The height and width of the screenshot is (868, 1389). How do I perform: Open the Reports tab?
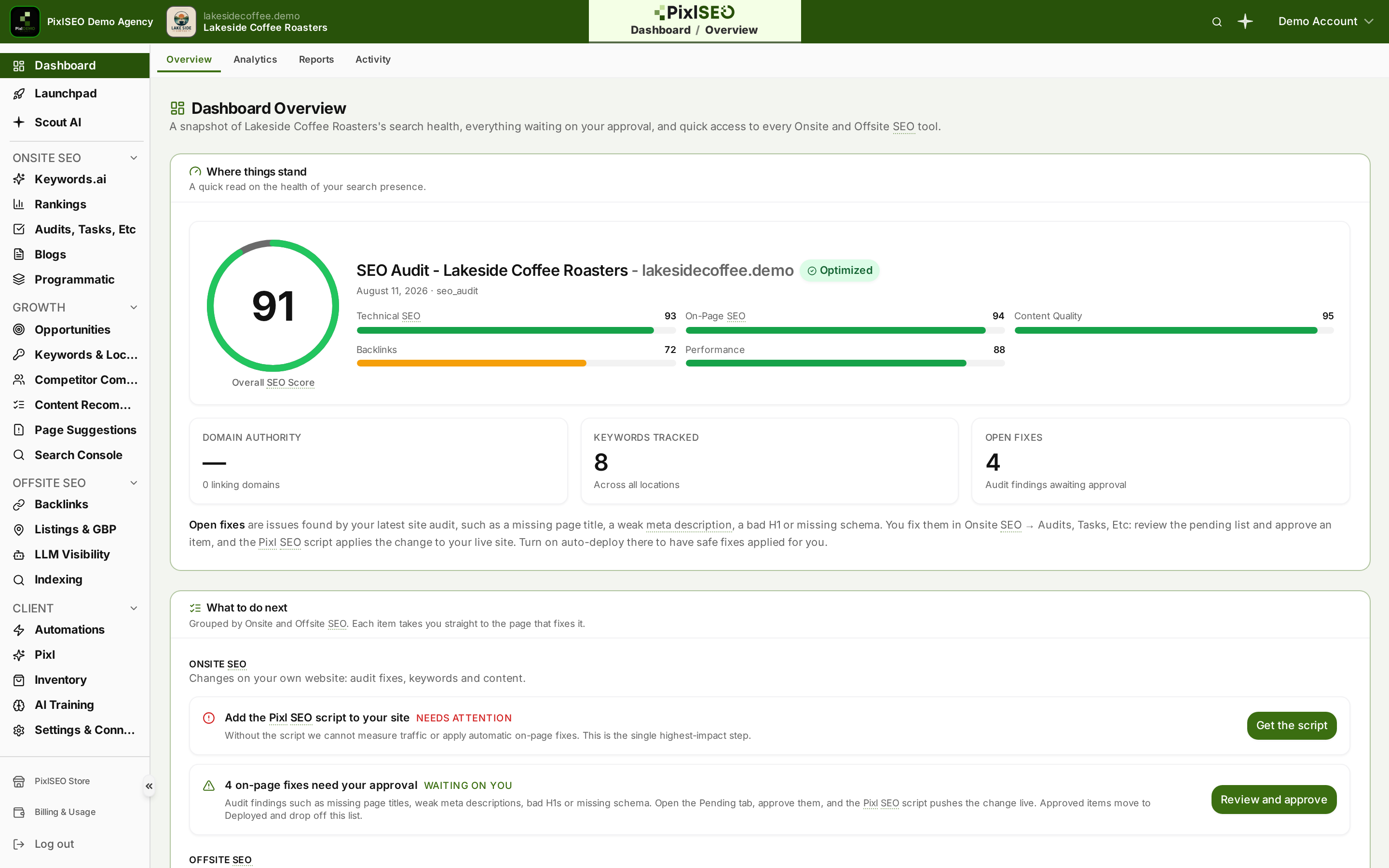click(316, 60)
